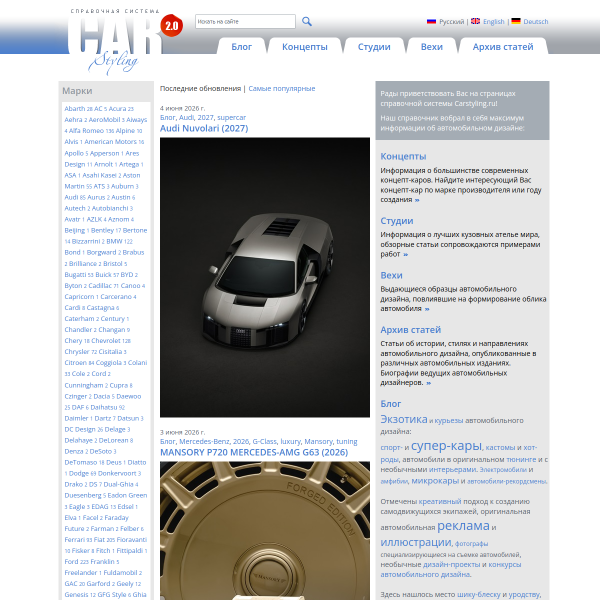Click the Mansory tag link
The width and height of the screenshot is (600, 600).
[318, 442]
